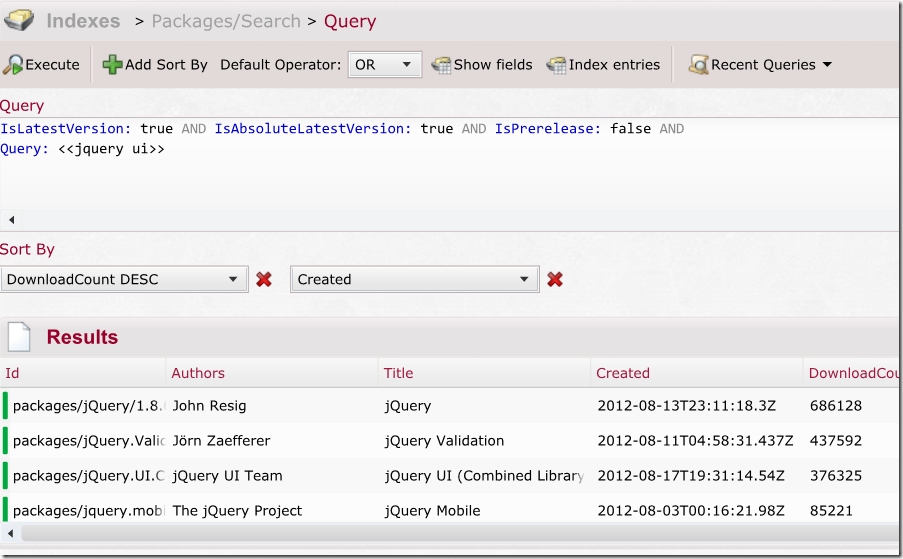The image size is (903, 559).
Task: Click the Results document icon
Action: (18, 336)
